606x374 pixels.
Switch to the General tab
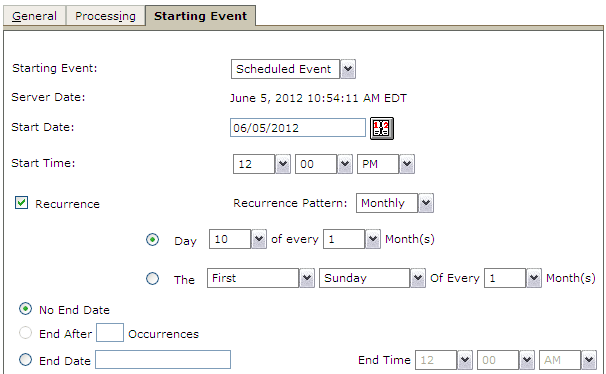(x=34, y=16)
